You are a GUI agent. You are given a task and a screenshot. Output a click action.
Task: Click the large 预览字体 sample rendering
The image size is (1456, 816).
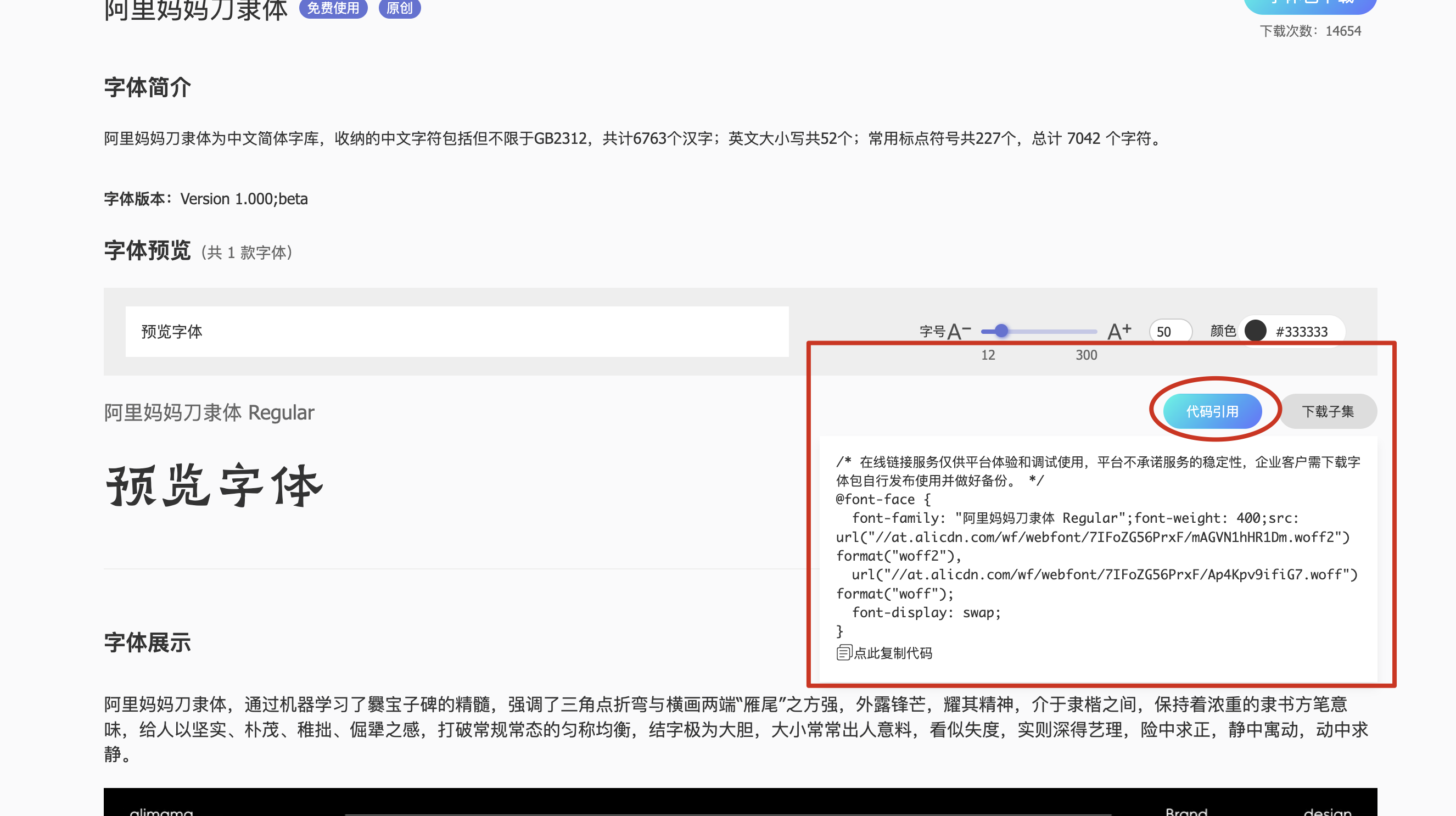(214, 485)
